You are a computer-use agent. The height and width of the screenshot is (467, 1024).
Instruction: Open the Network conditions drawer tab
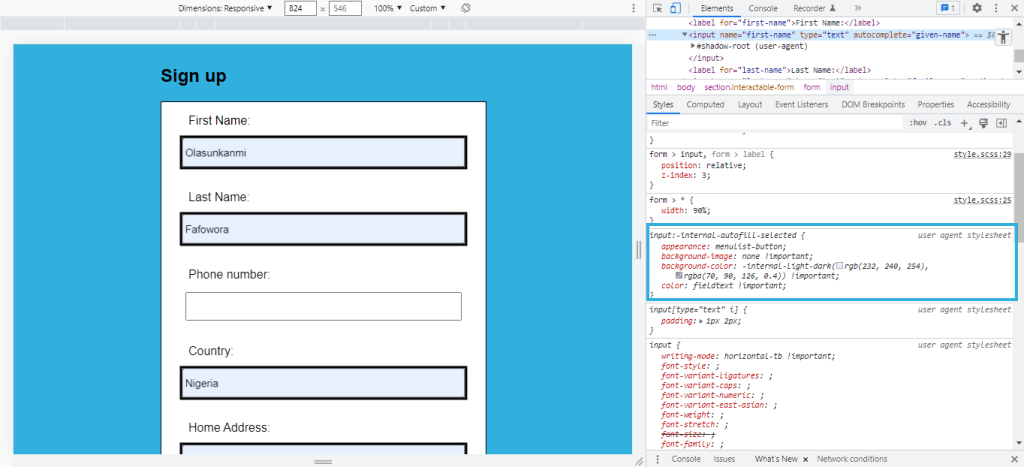click(x=852, y=459)
